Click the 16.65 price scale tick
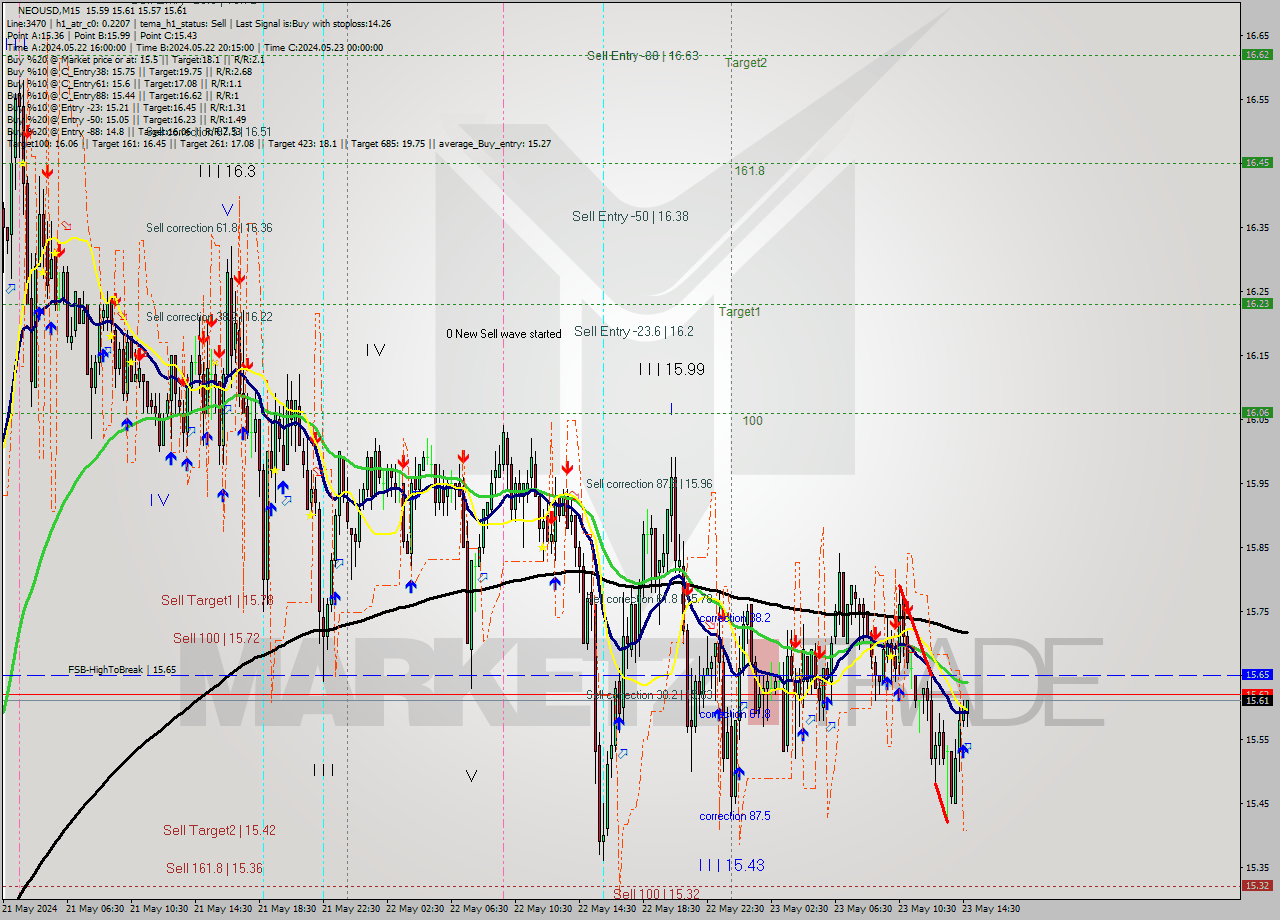The image size is (1280, 920). [1257, 35]
